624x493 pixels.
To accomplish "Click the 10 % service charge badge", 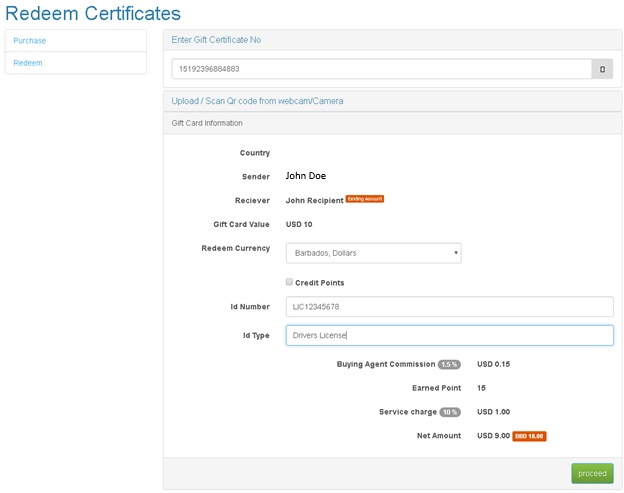I will pyautogui.click(x=450, y=412).
